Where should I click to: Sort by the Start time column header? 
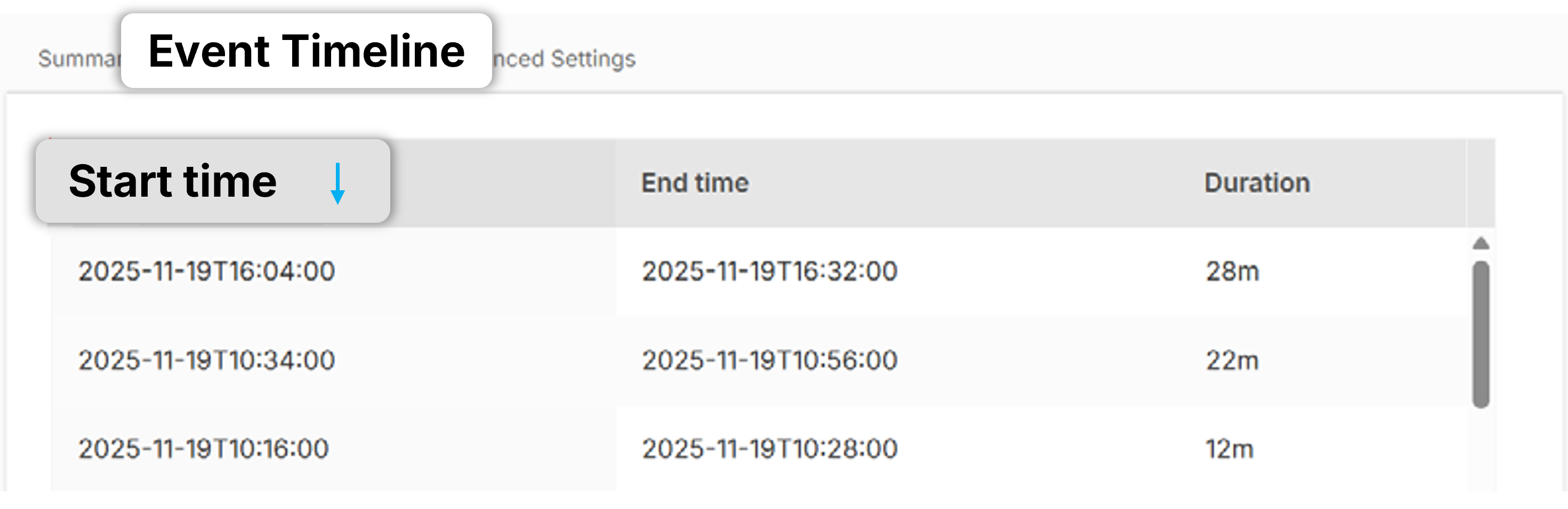pyautogui.click(x=173, y=181)
